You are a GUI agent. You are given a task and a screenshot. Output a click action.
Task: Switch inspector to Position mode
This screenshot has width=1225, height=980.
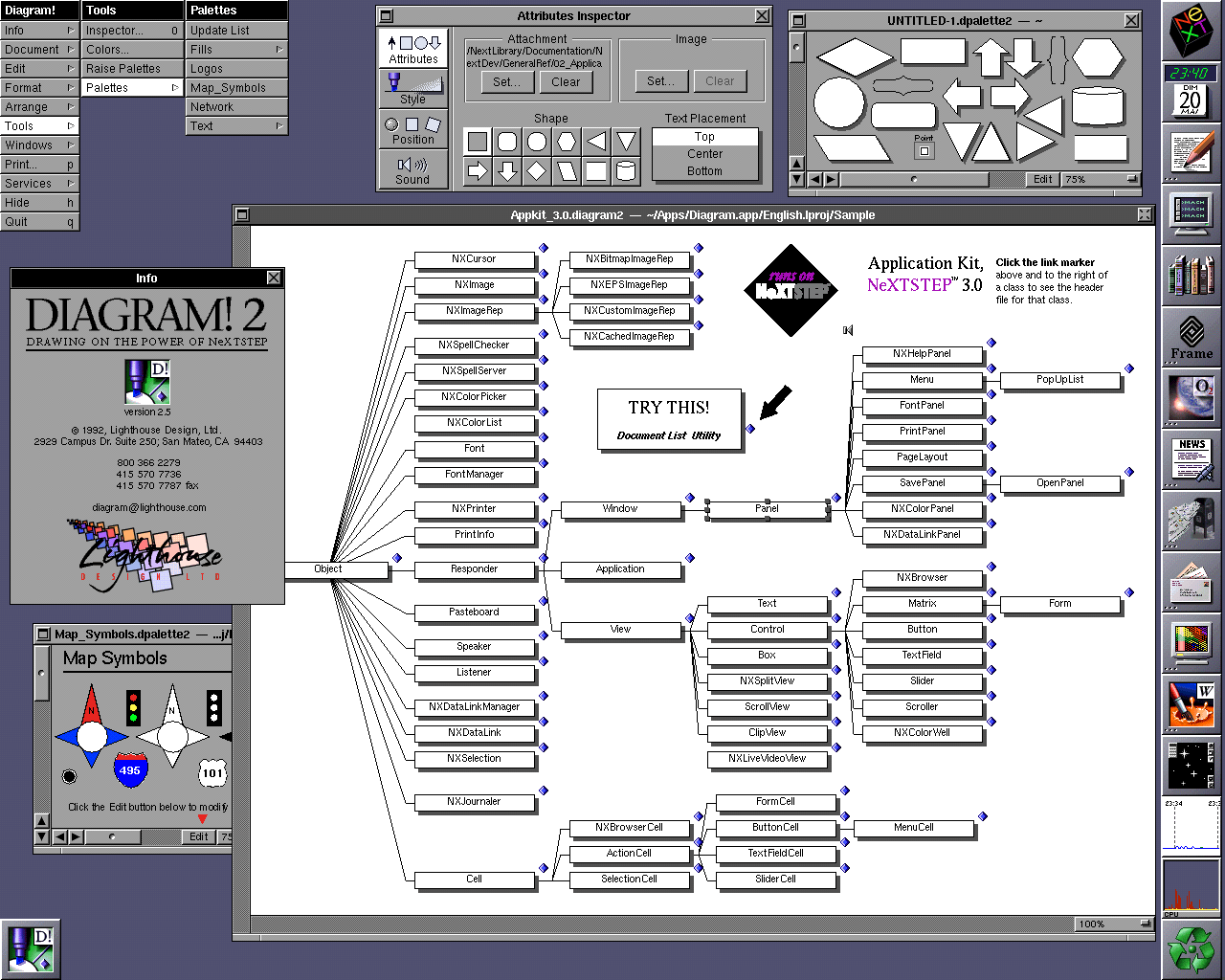point(412,129)
